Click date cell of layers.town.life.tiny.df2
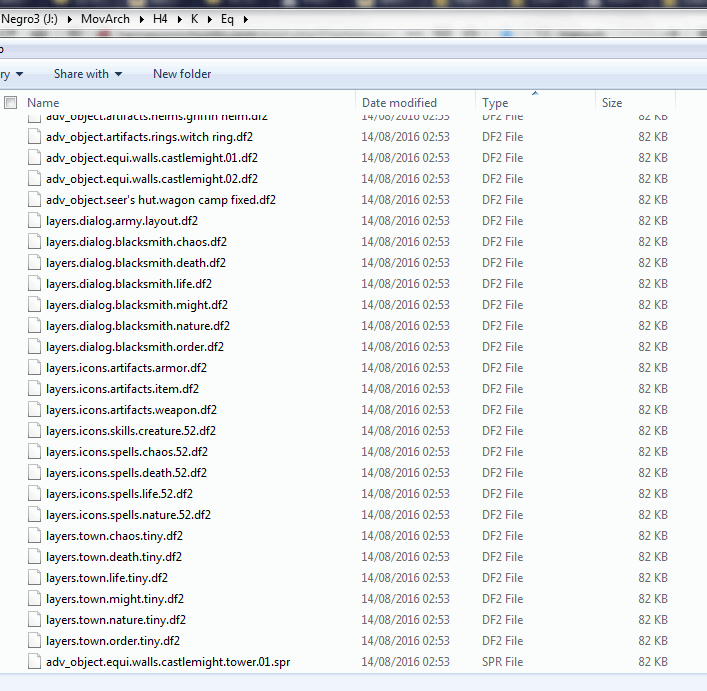The height and width of the screenshot is (691, 707). [405, 578]
